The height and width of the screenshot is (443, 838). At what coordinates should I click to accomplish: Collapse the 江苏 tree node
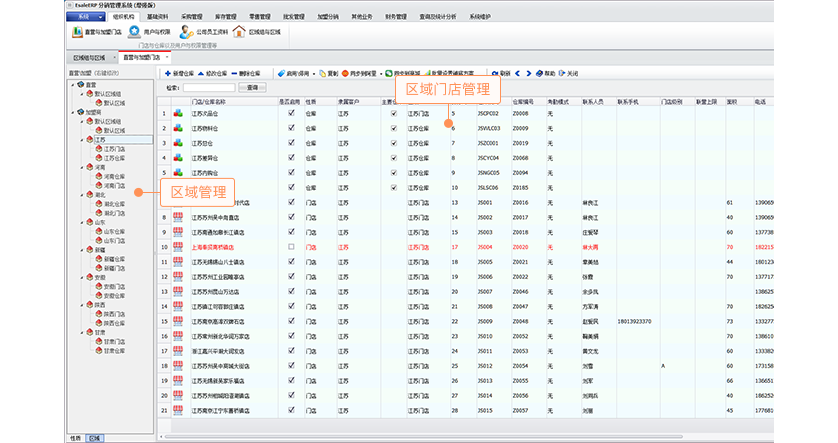tap(82, 140)
